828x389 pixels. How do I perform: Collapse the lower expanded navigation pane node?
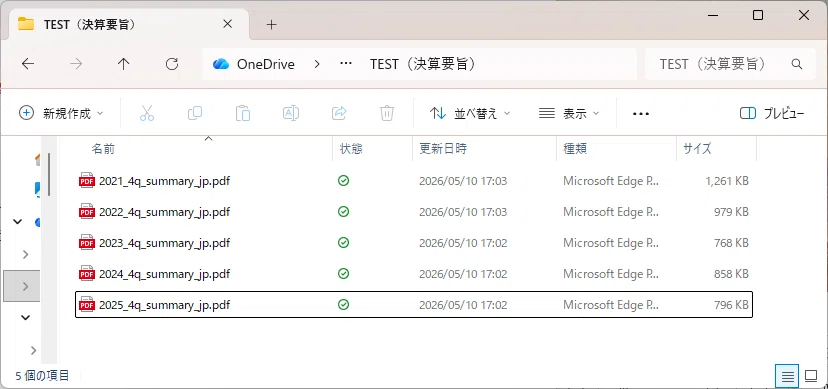[x=25, y=318]
